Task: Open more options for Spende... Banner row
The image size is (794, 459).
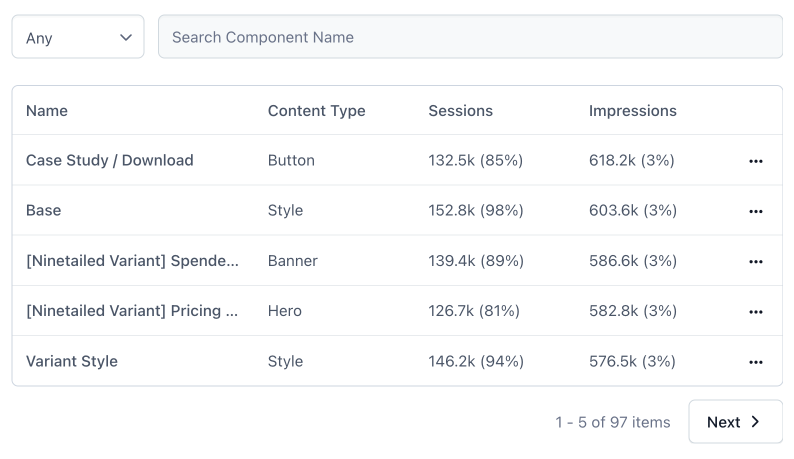Action: click(x=755, y=261)
